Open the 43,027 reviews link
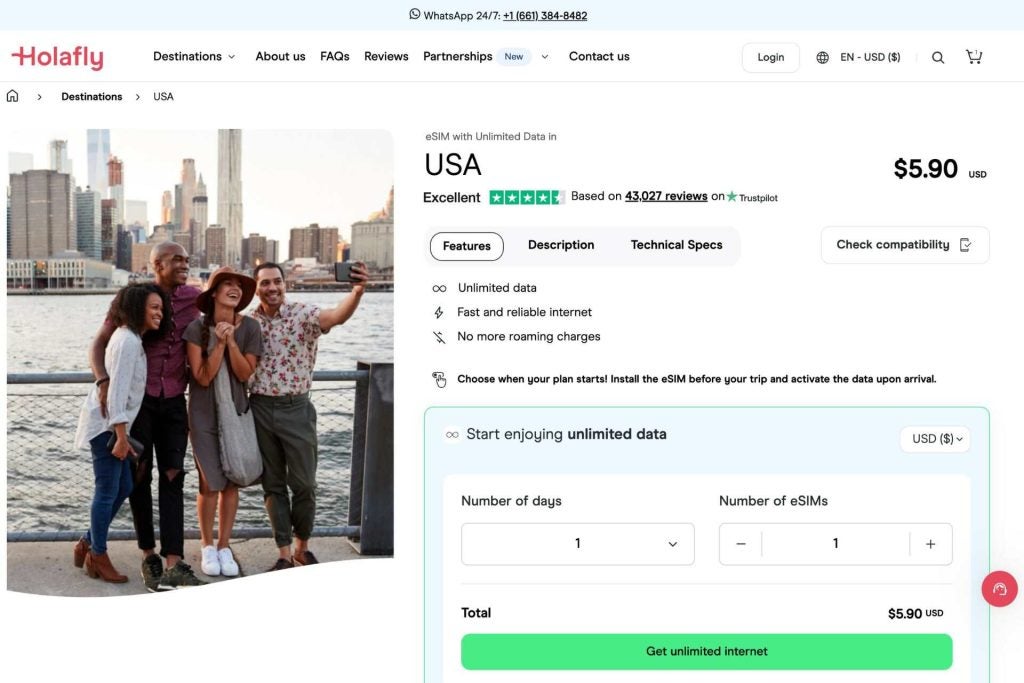The height and width of the screenshot is (683, 1024). [666, 196]
